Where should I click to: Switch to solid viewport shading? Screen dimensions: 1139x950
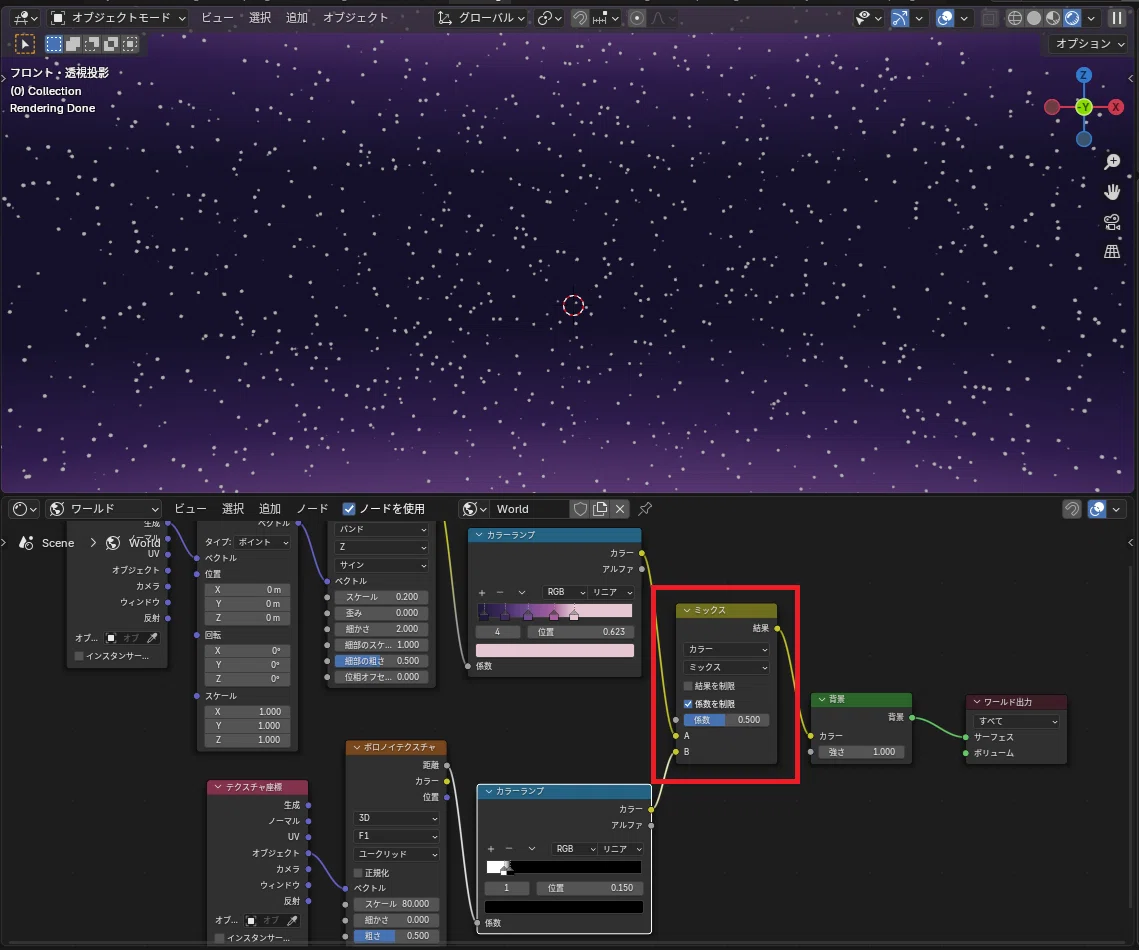1034,17
